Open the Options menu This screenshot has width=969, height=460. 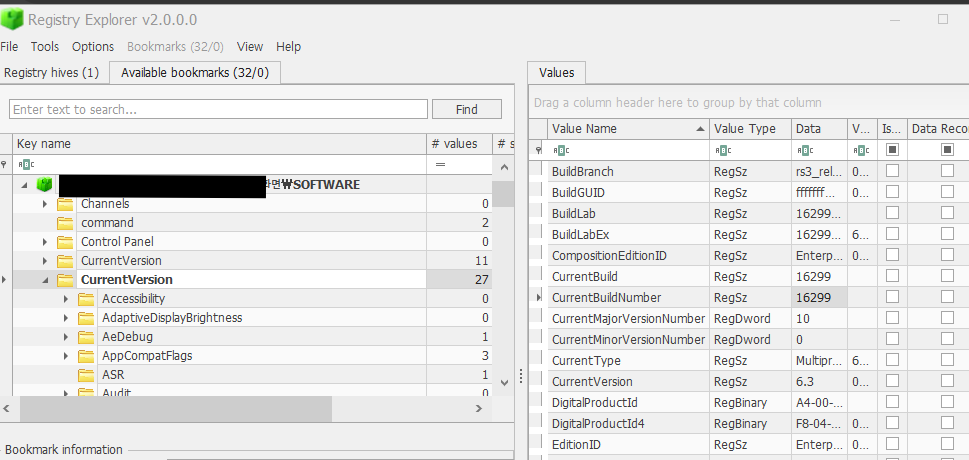[x=93, y=46]
